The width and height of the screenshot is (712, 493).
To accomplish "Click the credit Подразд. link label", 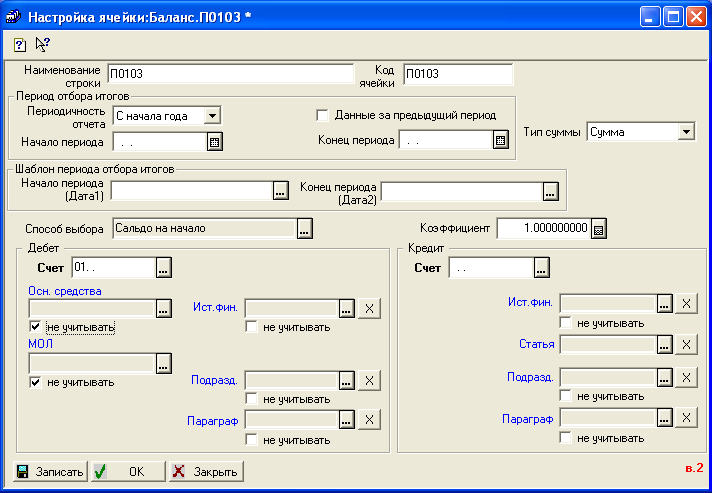I will point(530,377).
